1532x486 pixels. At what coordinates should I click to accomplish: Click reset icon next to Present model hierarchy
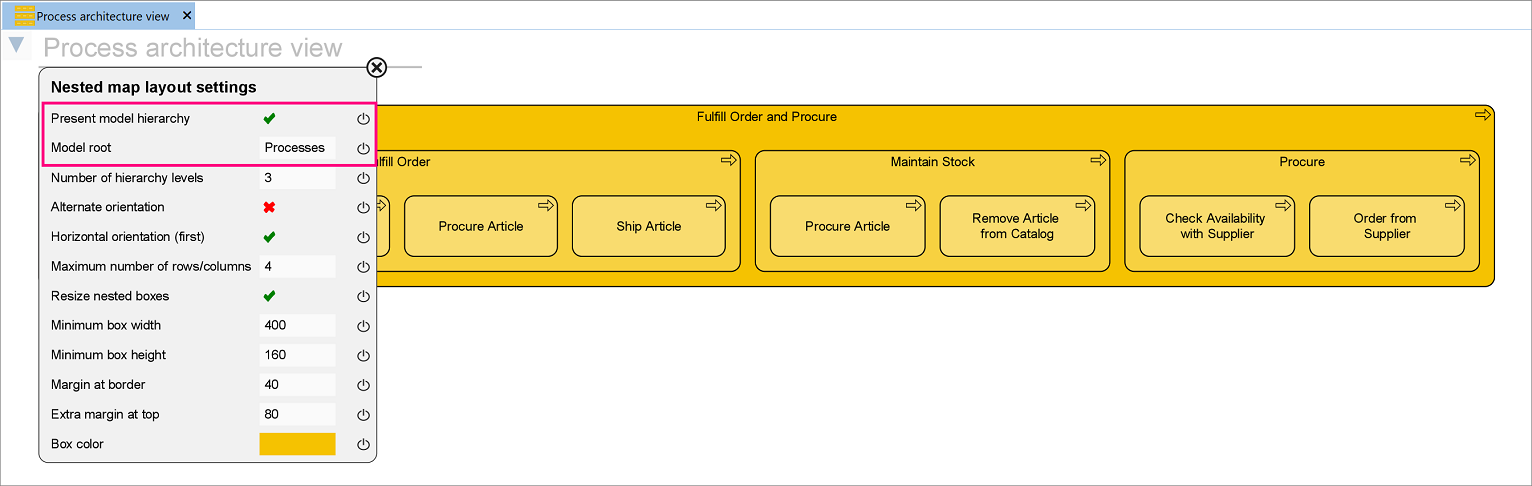(364, 119)
